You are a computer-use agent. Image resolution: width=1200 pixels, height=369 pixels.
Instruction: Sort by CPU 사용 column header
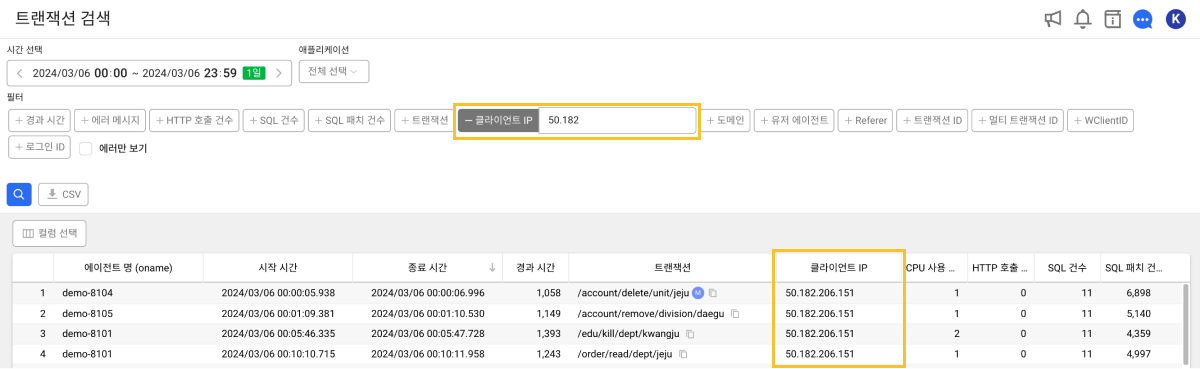(x=936, y=268)
